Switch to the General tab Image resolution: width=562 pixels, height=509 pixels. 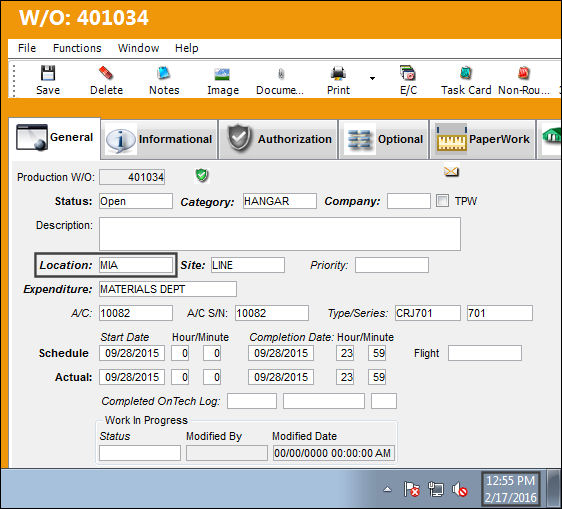[x=54, y=138]
